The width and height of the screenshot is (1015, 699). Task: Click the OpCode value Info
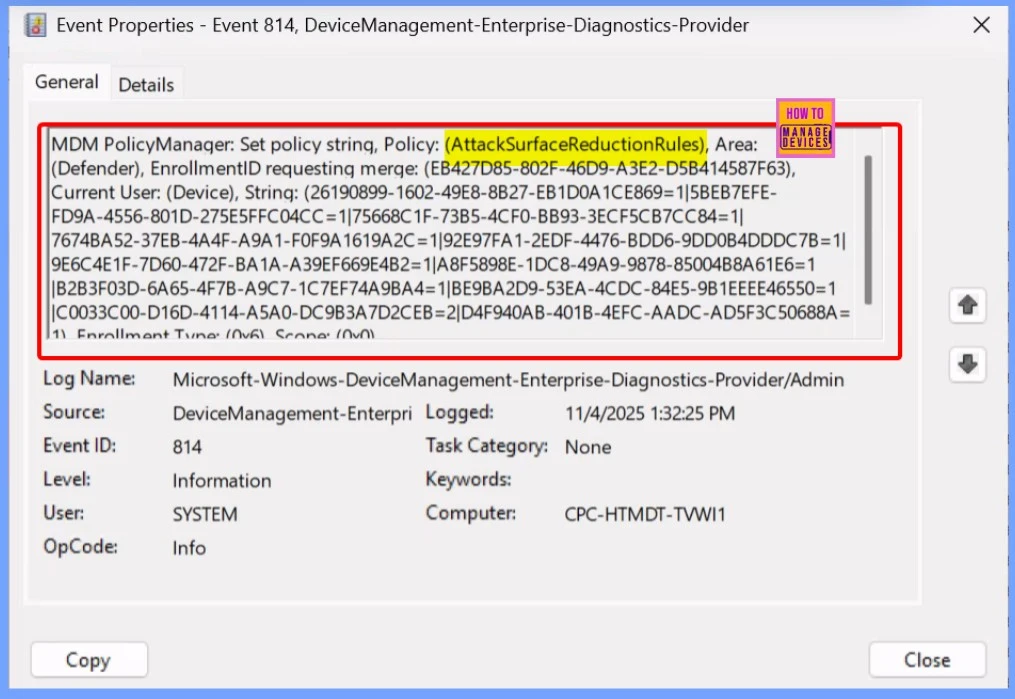(x=189, y=547)
